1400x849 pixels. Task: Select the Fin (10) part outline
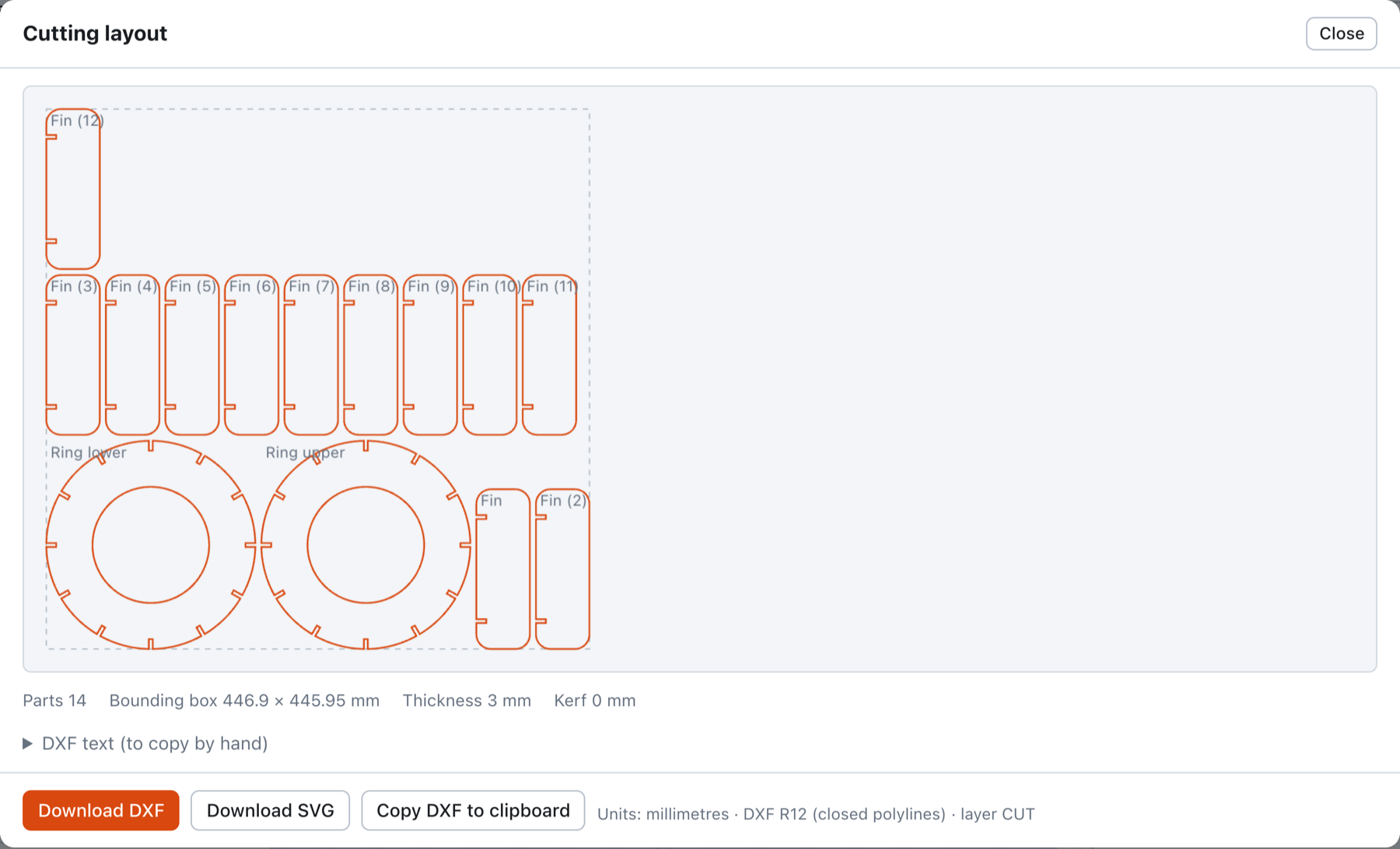[x=489, y=355]
